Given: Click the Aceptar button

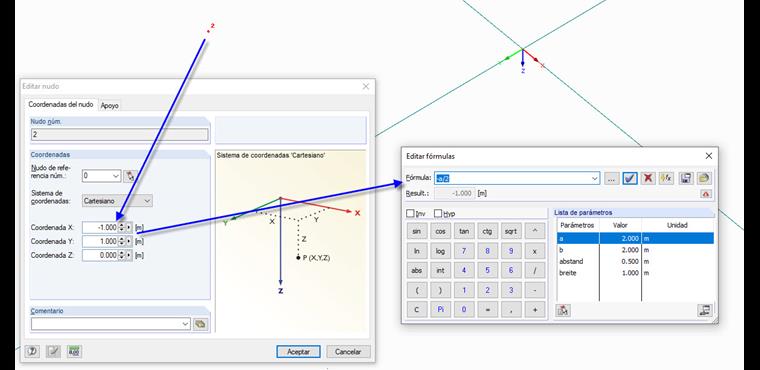Looking at the screenshot, I should tap(299, 352).
